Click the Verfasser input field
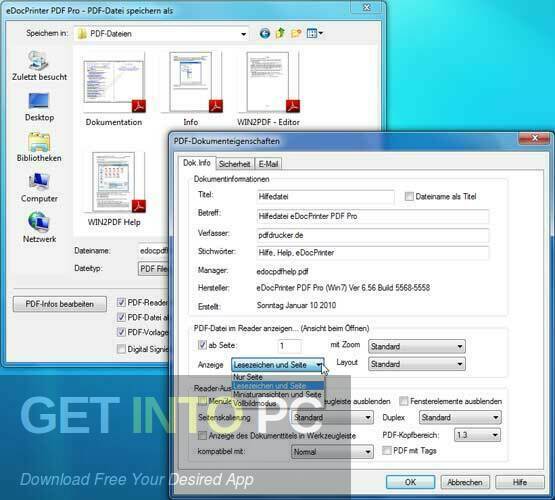Screen dimensions: 555x500 [372, 235]
